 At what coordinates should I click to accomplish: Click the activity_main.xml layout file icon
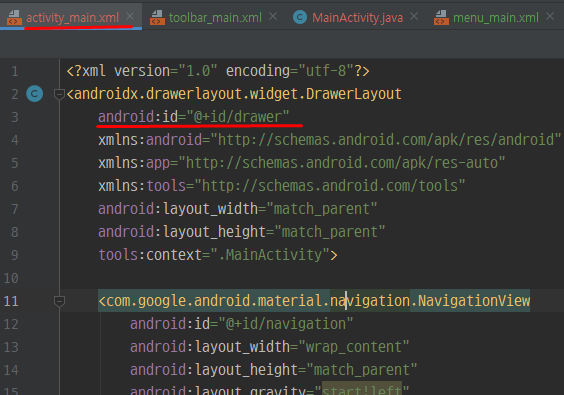point(14,18)
